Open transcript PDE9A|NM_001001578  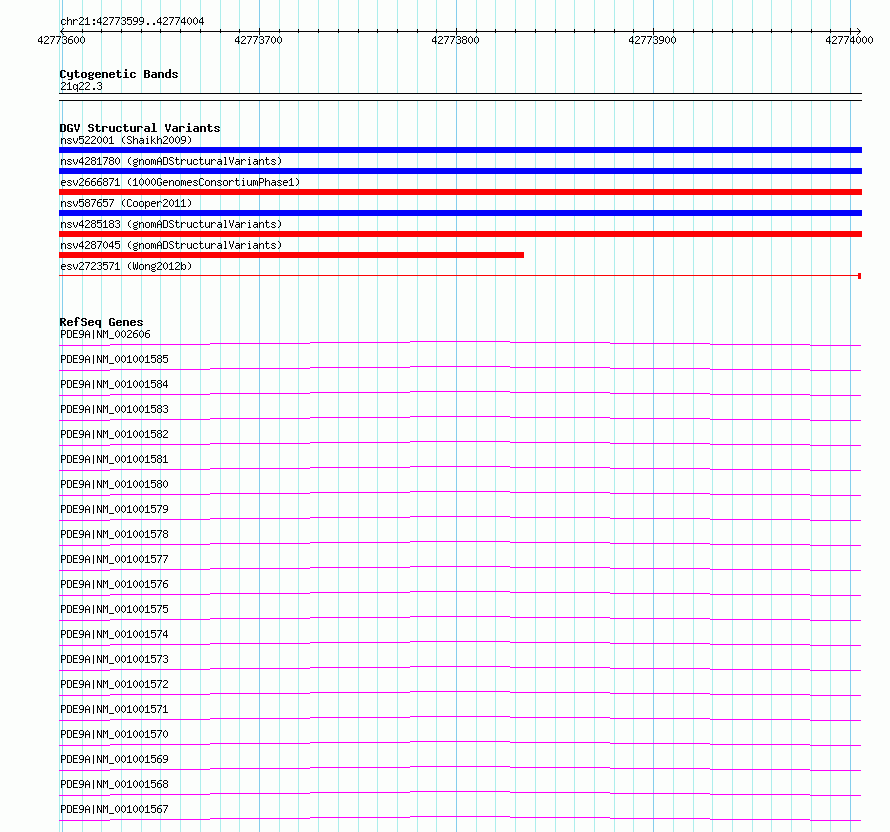(x=114, y=534)
